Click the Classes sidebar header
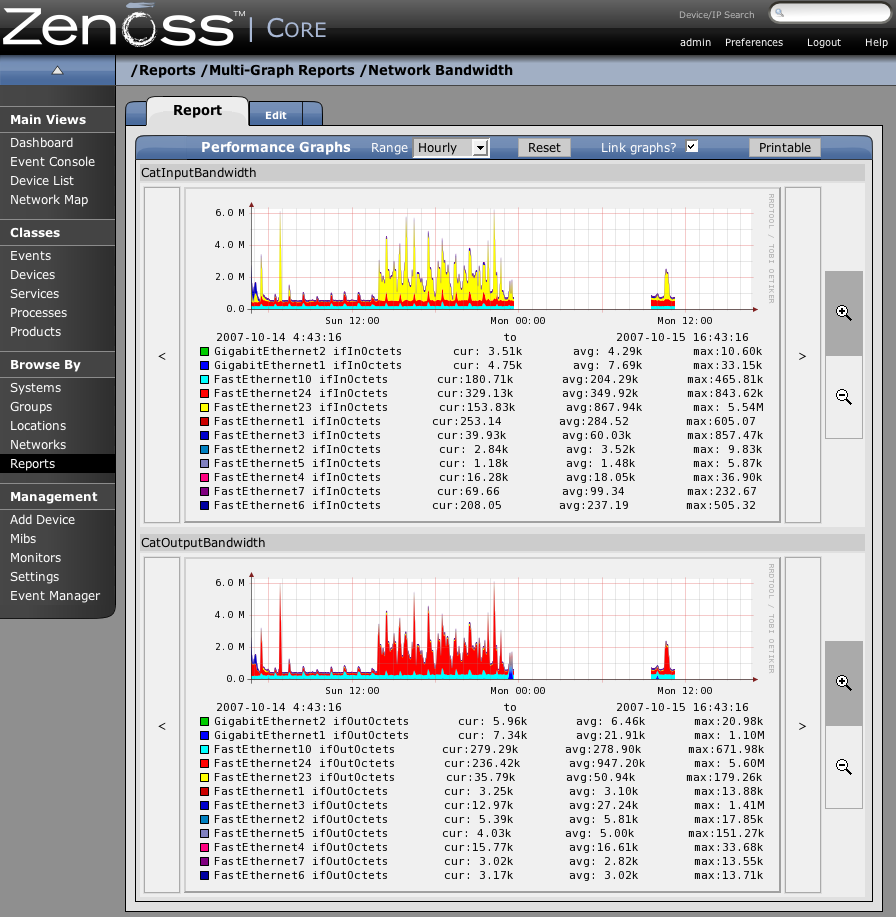Screen dimensions: 896x917 [35, 232]
